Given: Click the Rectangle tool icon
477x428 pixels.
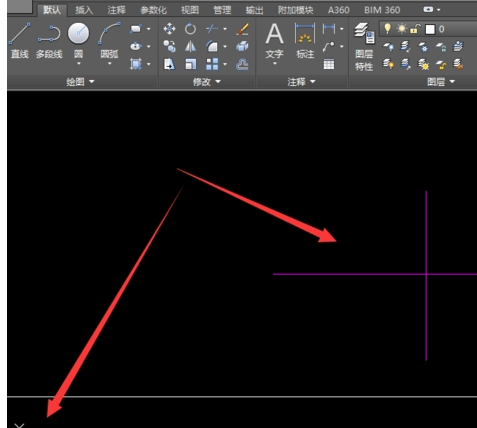Looking at the screenshot, I should (x=136, y=29).
